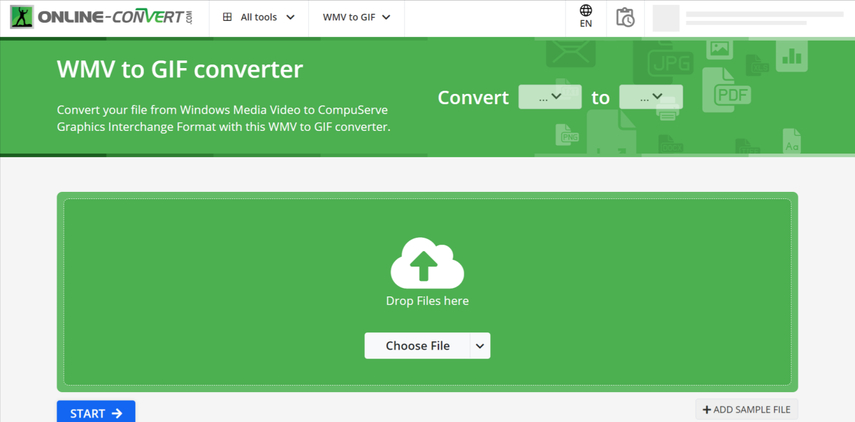
Task: Click the converter description paragraph
Action: click(224, 119)
